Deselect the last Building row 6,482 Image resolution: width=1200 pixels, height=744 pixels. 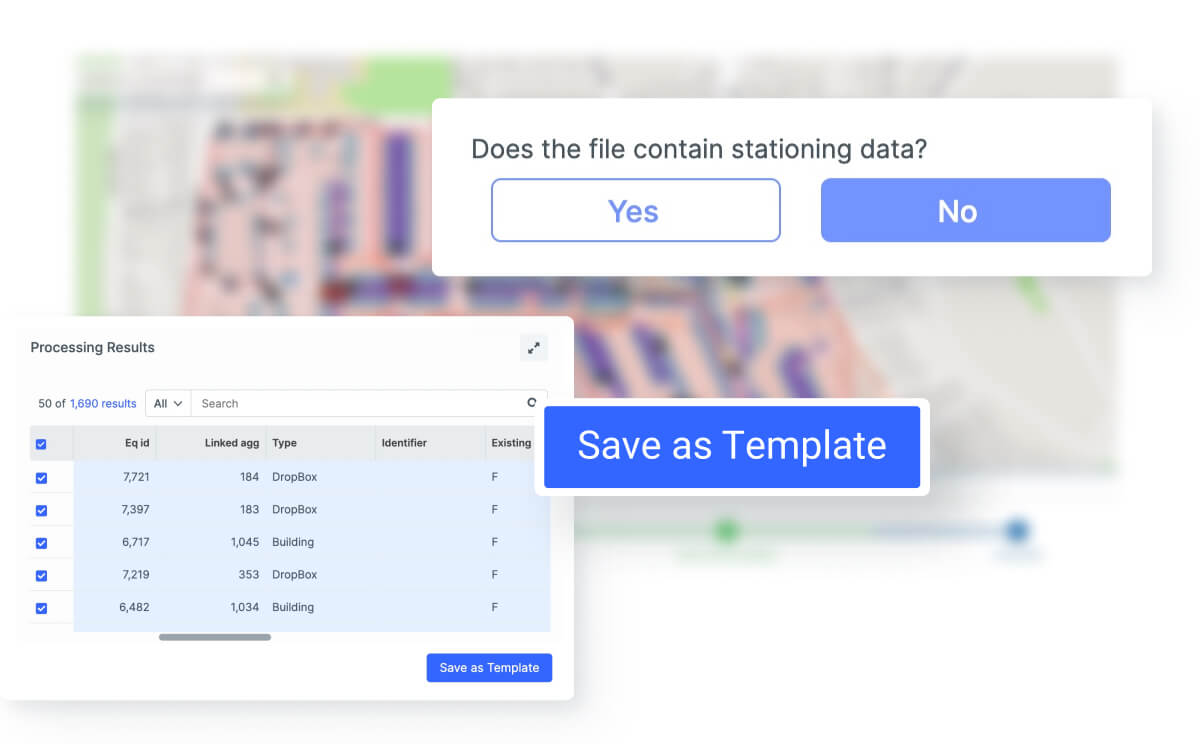41,607
